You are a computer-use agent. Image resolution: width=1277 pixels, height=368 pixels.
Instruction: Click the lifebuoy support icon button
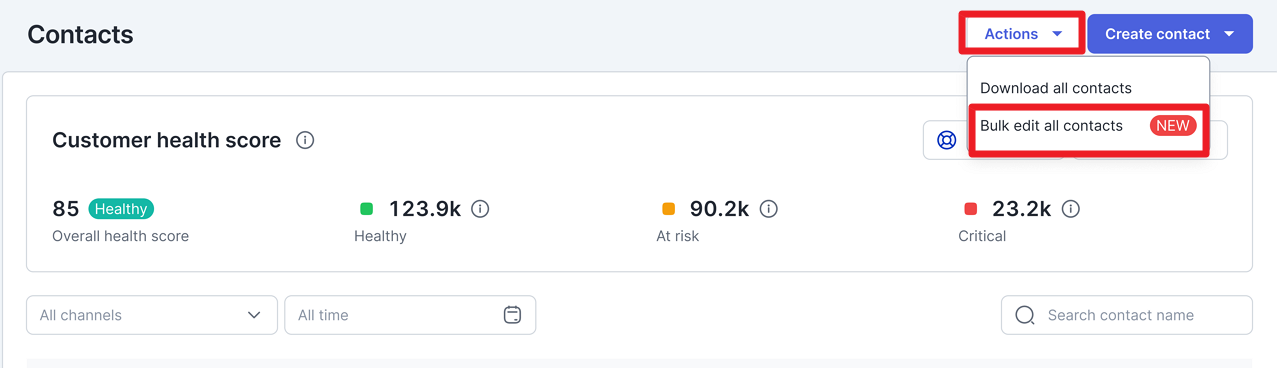pyautogui.click(x=946, y=140)
